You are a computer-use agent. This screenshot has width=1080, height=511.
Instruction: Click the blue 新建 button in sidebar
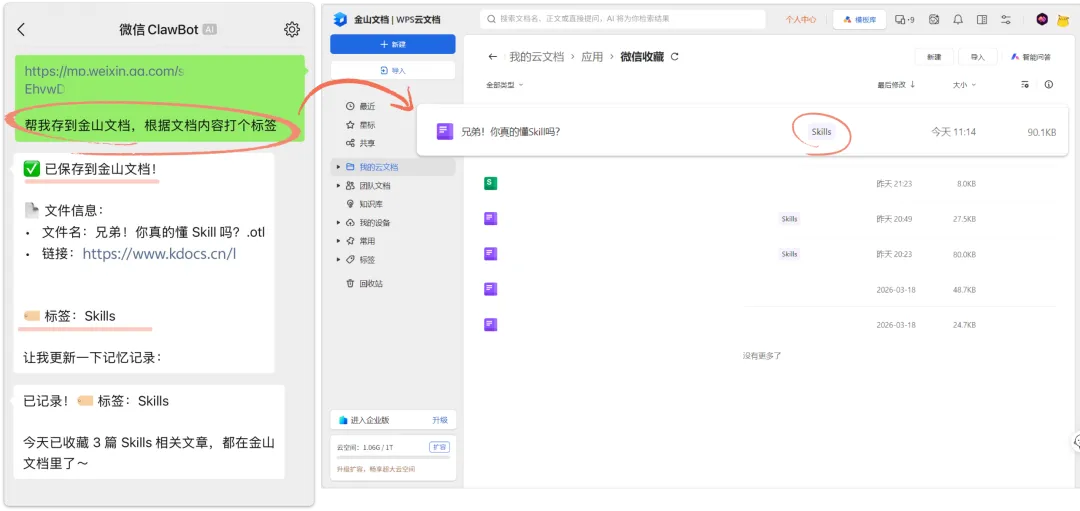pos(393,44)
